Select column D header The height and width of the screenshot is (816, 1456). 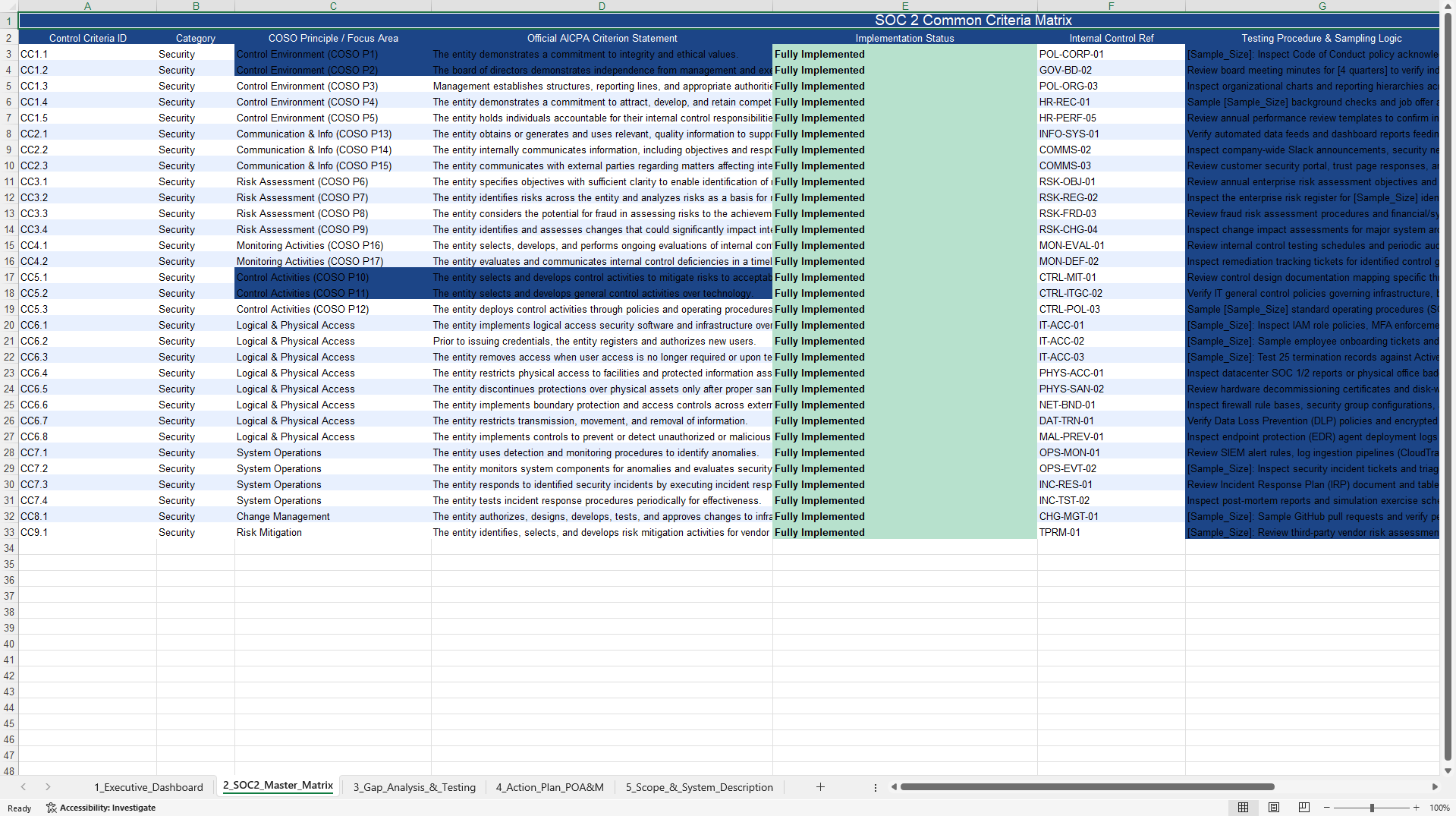click(x=602, y=6)
